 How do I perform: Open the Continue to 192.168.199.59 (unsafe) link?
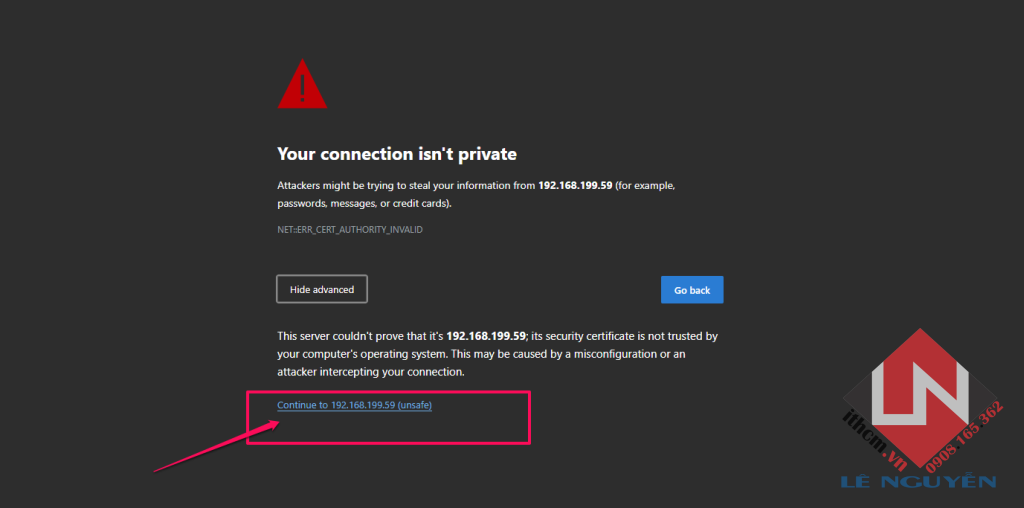[354, 405]
